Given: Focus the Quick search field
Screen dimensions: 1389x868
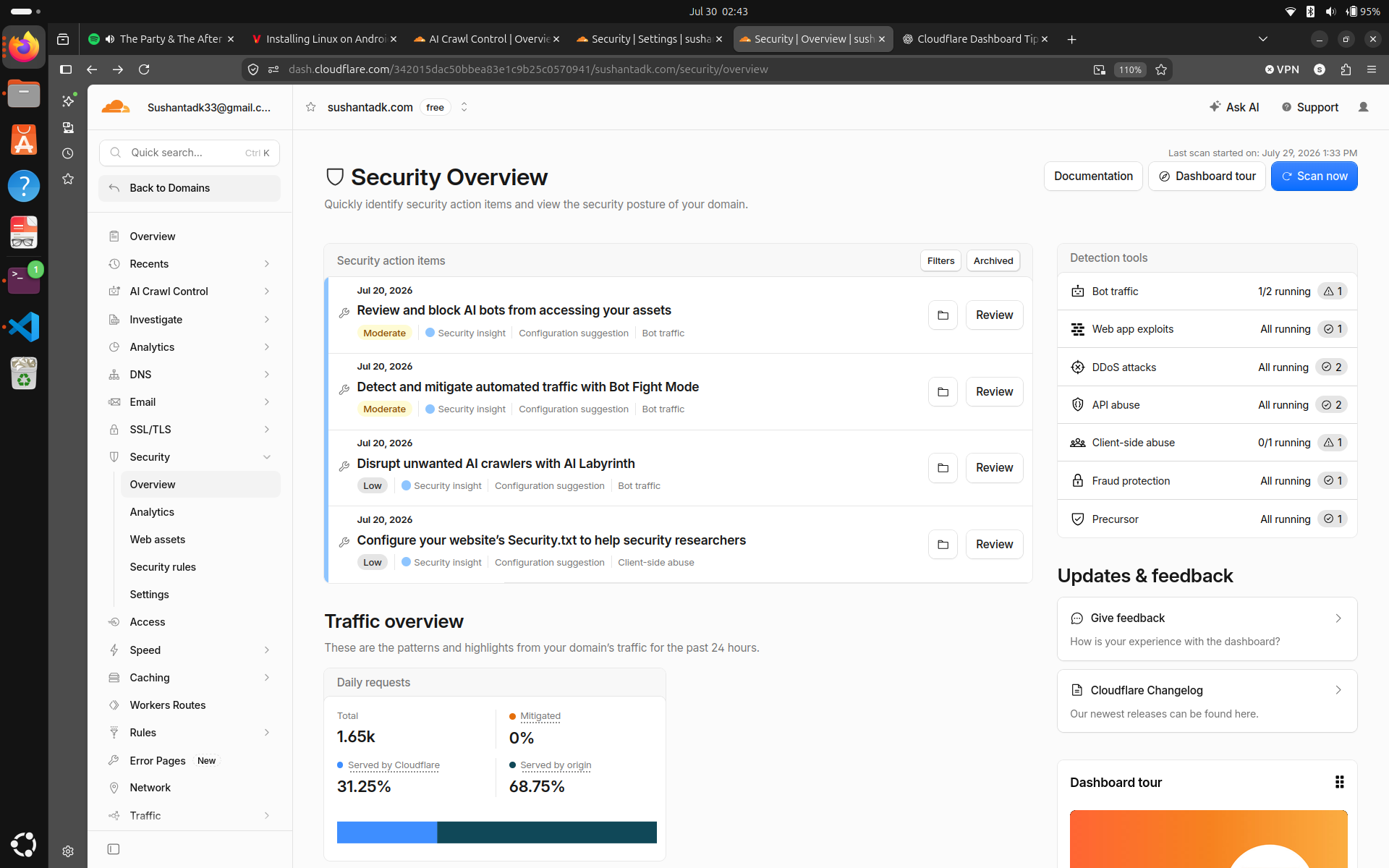Looking at the screenshot, I should pyautogui.click(x=190, y=153).
